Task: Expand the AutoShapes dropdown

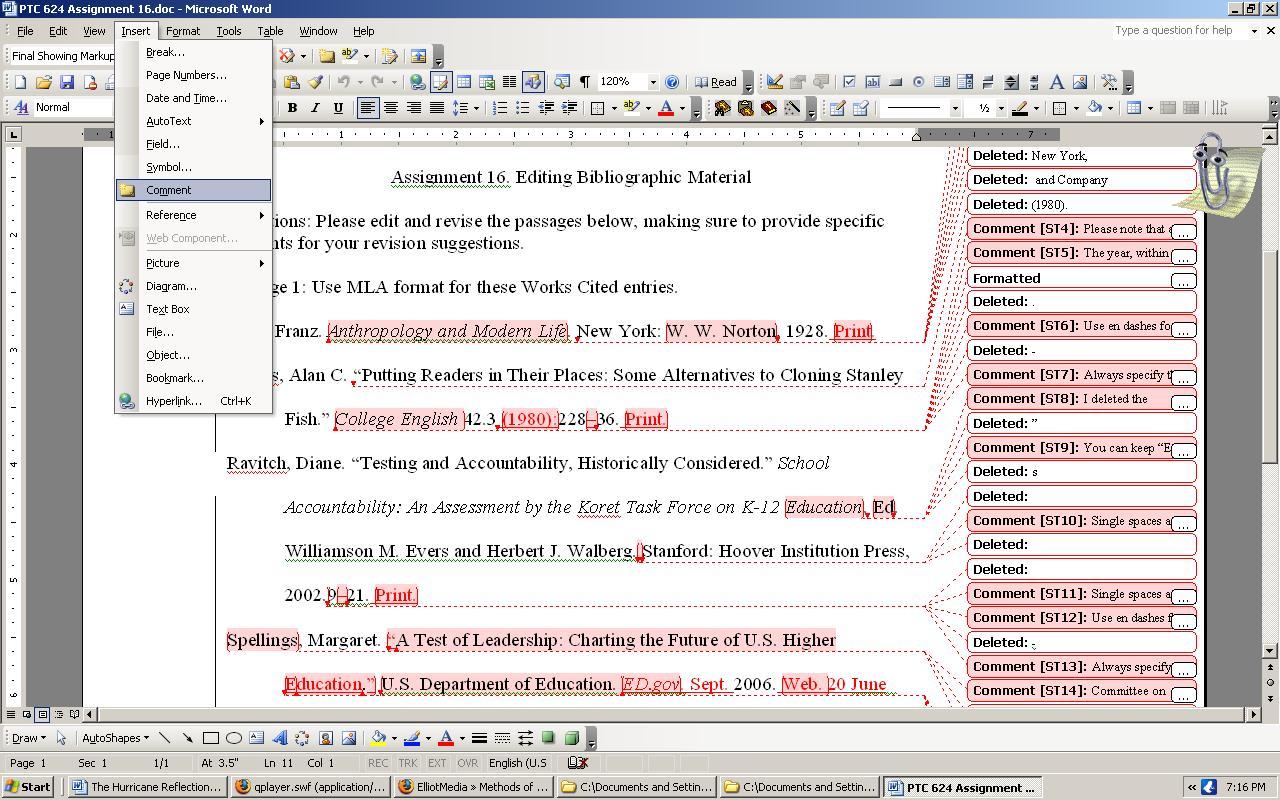Action: coord(115,738)
